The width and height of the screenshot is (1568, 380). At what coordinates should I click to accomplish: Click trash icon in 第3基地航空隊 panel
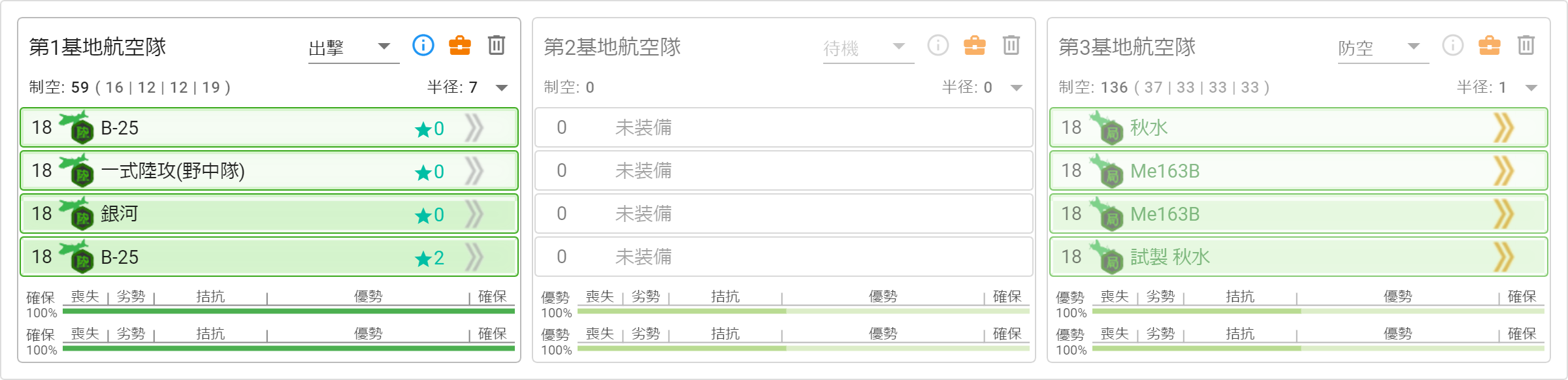coord(1526,45)
